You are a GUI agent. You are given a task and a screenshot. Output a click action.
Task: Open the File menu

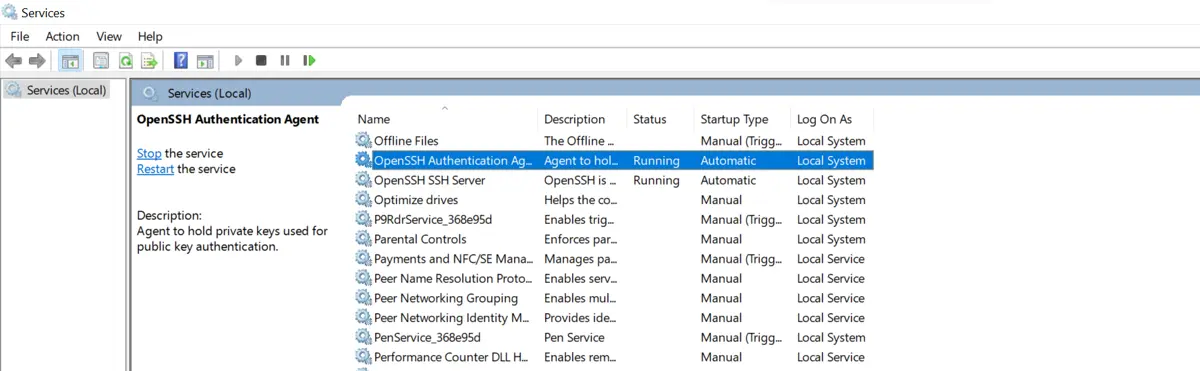click(20, 36)
